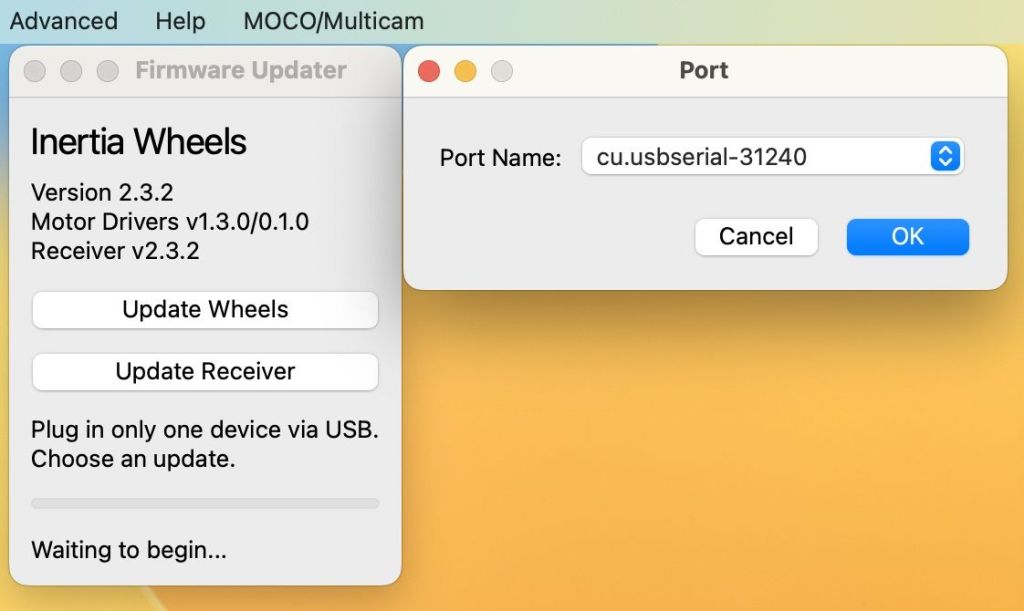Screen dimensions: 1024x611
Task: Click the firmware update progress bar
Action: [205, 503]
